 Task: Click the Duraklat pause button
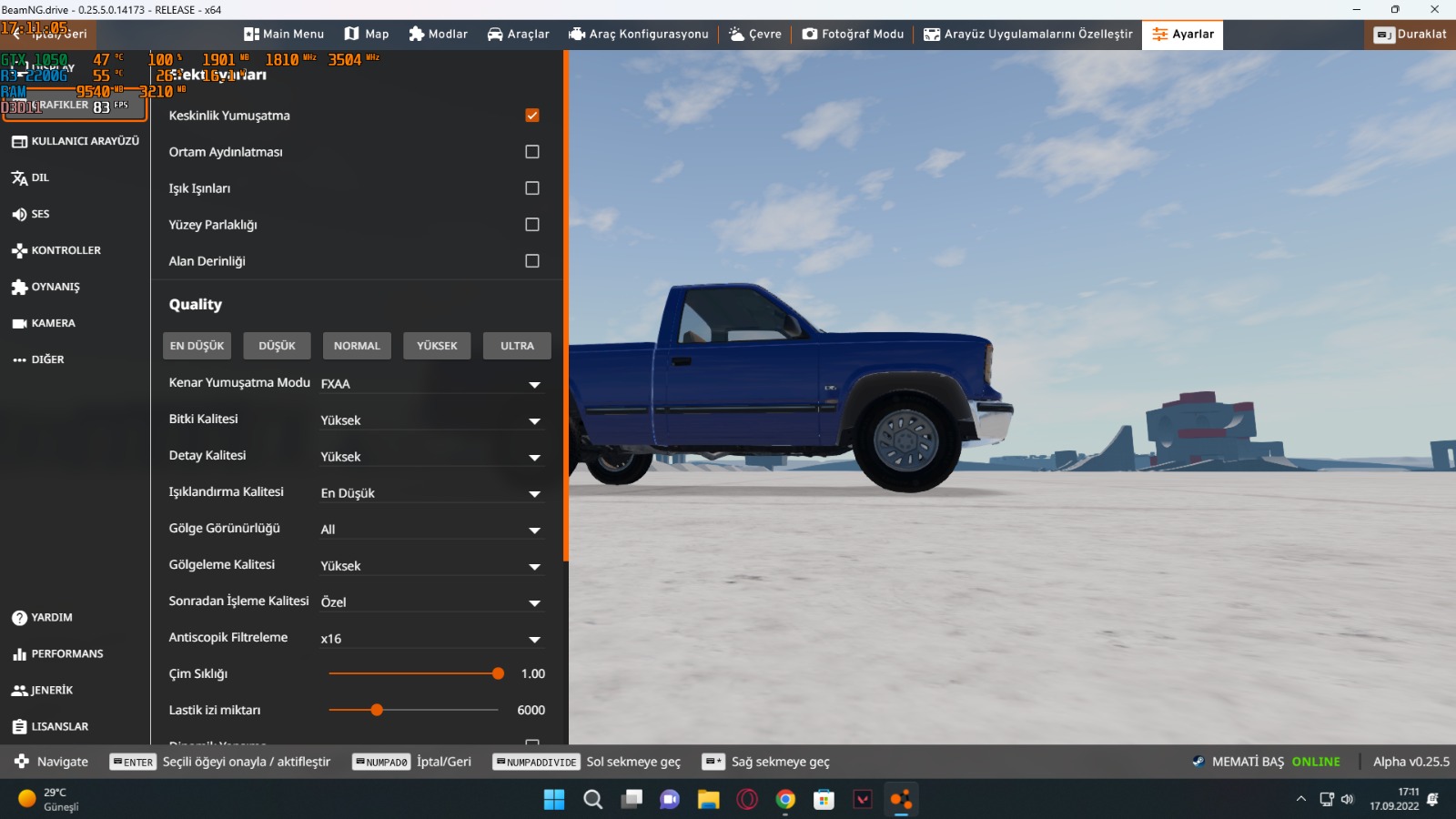point(1410,35)
